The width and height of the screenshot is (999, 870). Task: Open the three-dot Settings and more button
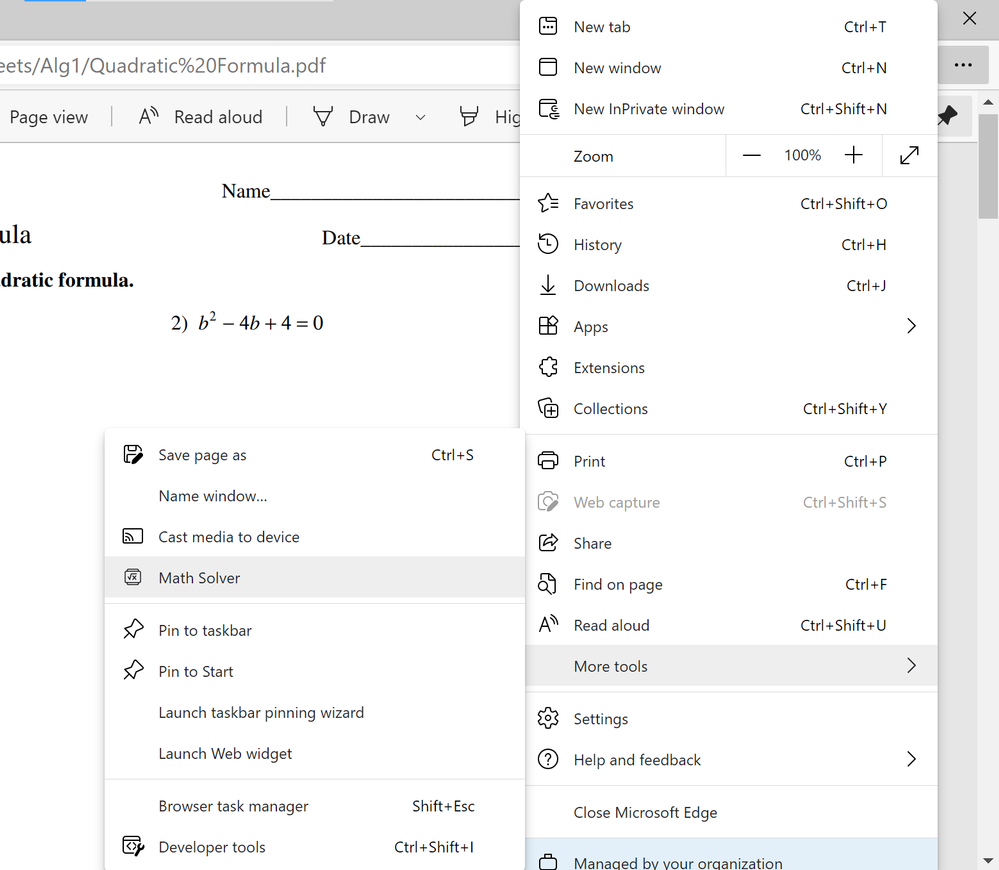coord(963,65)
